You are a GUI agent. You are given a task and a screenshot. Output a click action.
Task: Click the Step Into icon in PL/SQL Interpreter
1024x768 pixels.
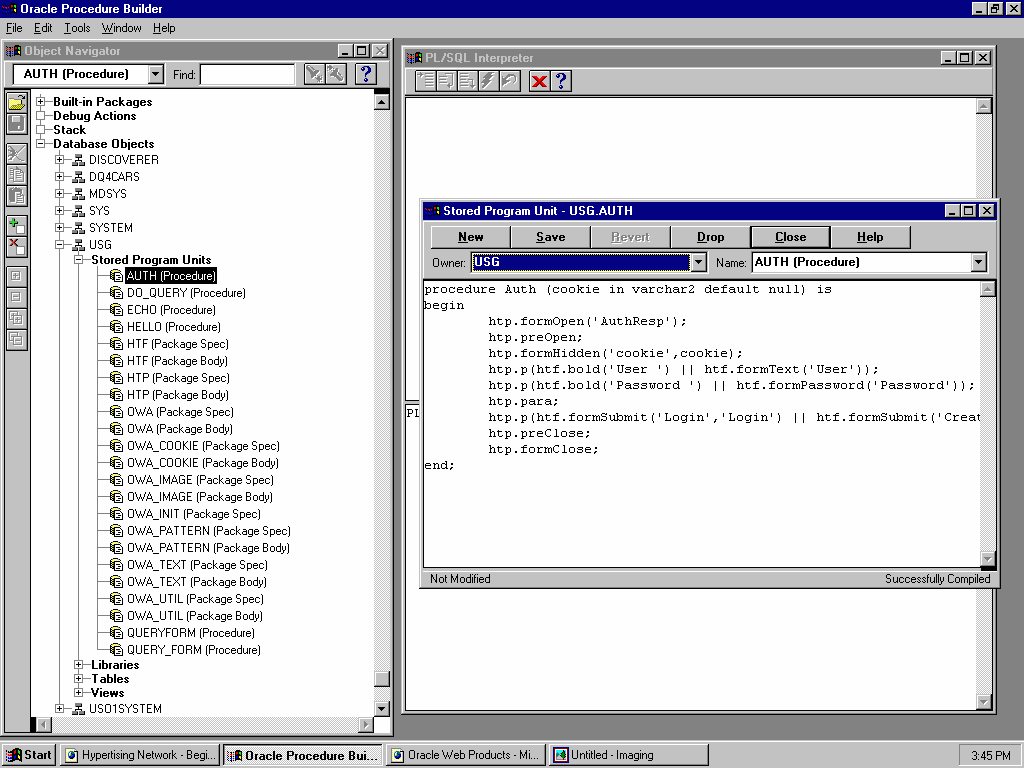426,81
